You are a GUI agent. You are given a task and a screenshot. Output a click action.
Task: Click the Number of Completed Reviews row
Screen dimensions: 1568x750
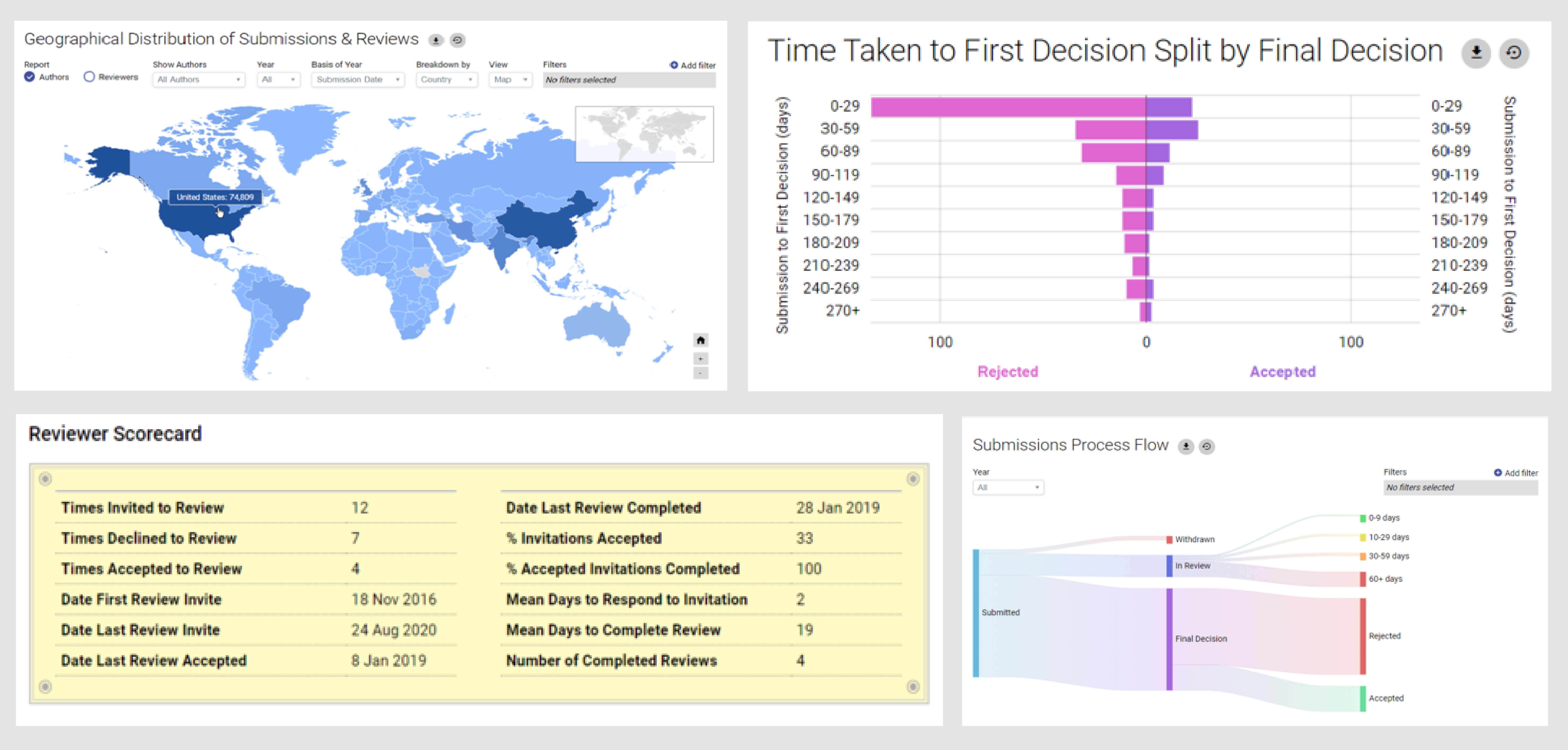(701, 661)
